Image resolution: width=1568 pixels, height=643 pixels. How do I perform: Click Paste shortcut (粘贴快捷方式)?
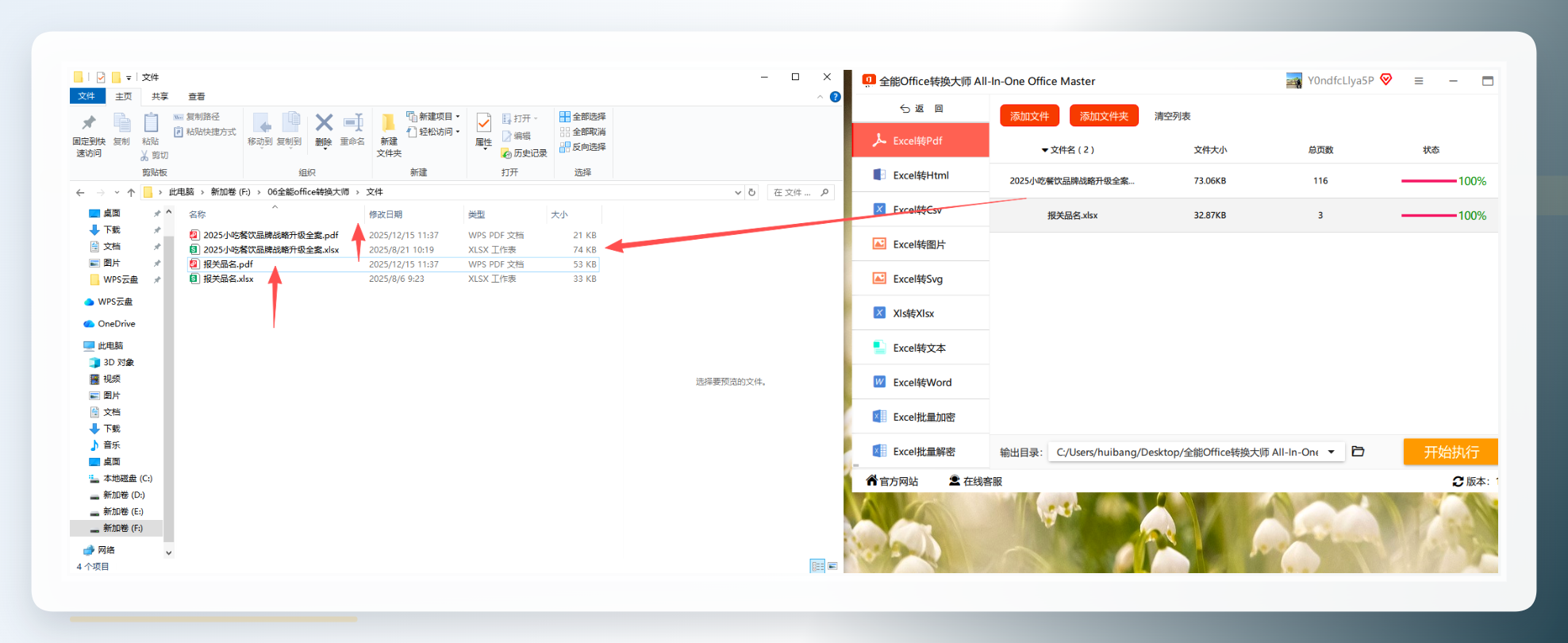point(205,132)
